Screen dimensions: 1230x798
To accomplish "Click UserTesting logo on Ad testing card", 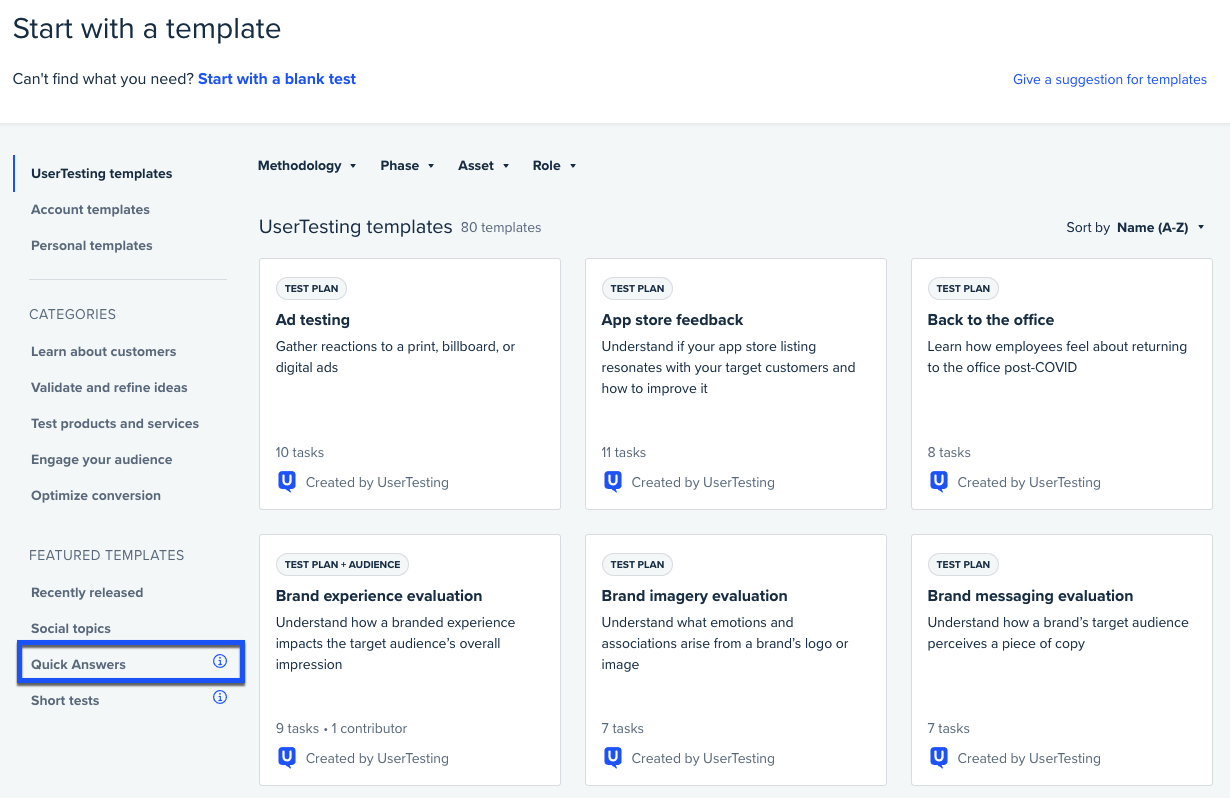I will [x=287, y=482].
